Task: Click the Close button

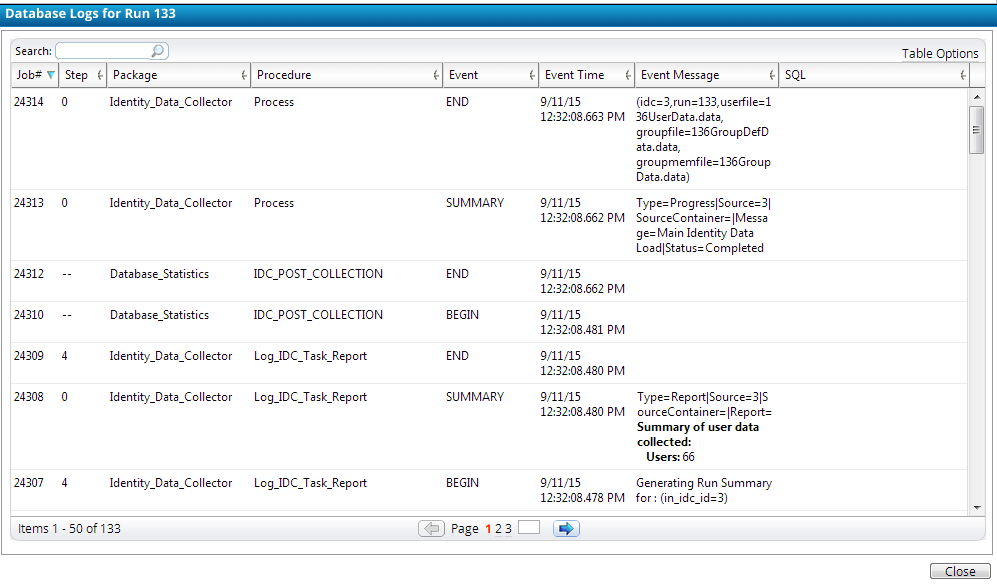Action: click(x=959, y=570)
